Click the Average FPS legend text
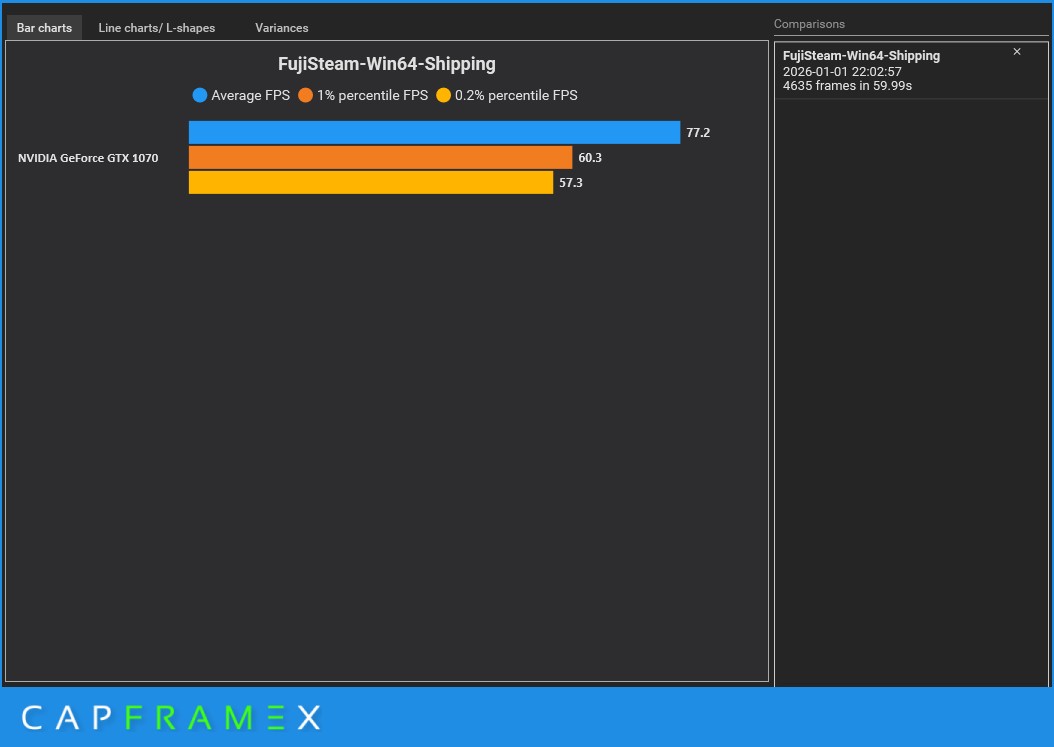Image resolution: width=1054 pixels, height=747 pixels. (x=251, y=95)
